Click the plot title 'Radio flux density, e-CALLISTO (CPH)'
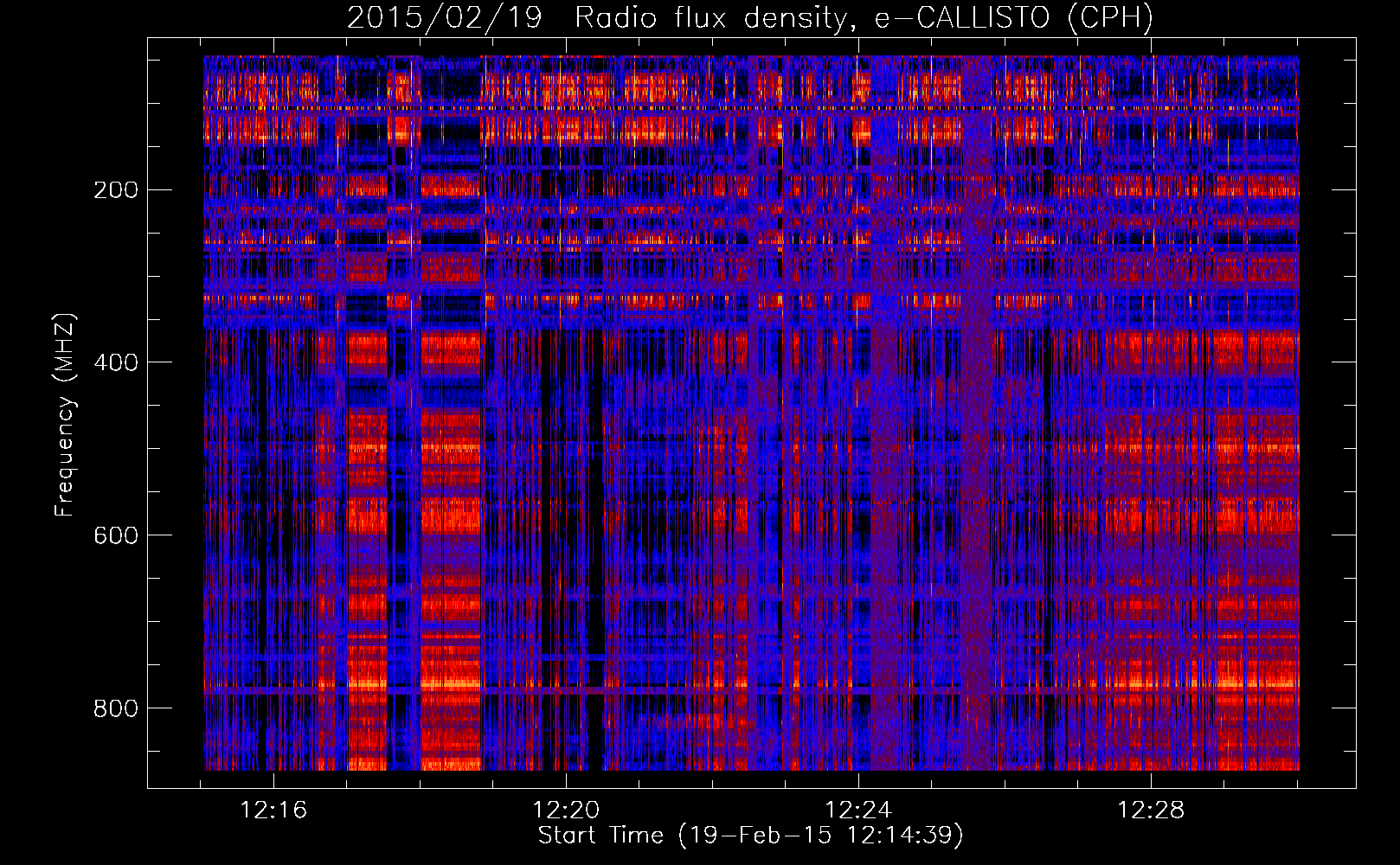1400x865 pixels. [864, 17]
